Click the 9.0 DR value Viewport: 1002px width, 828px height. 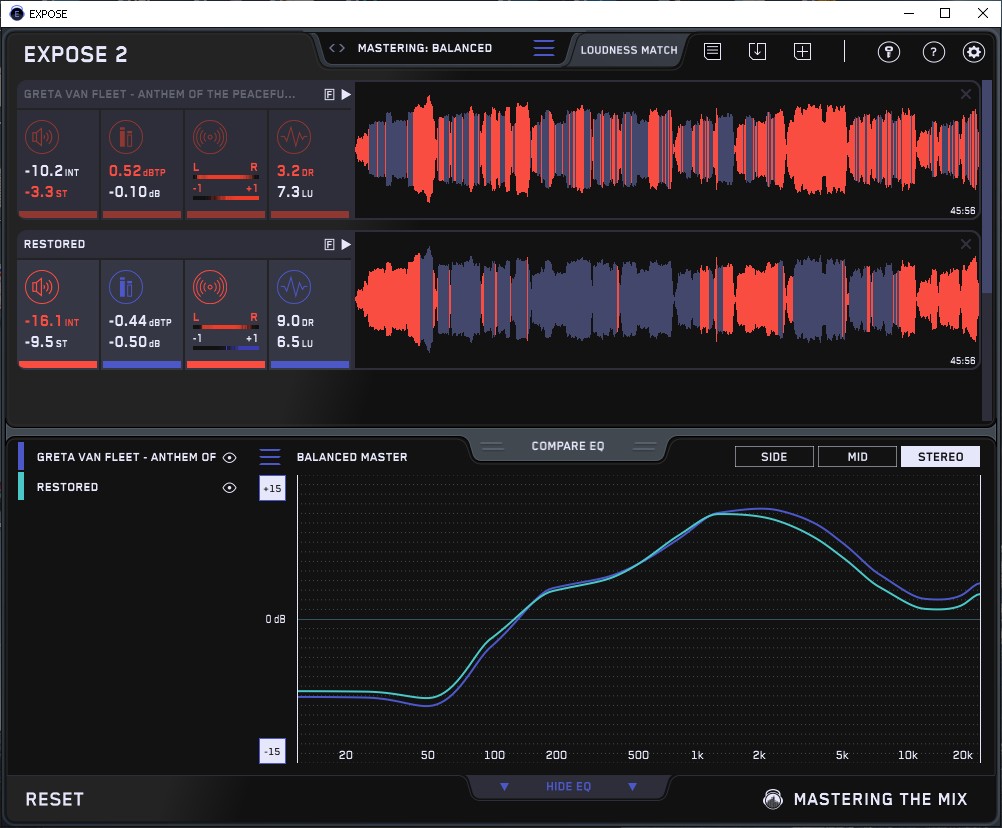(x=295, y=321)
